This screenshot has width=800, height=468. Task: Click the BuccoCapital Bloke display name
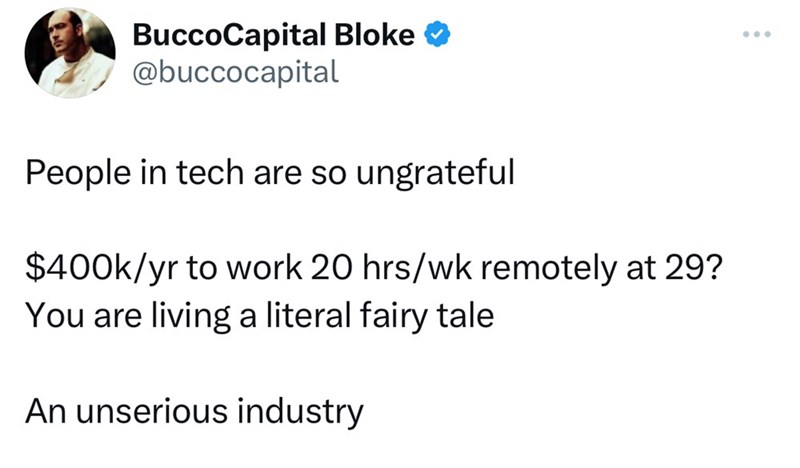pyautogui.click(x=273, y=37)
